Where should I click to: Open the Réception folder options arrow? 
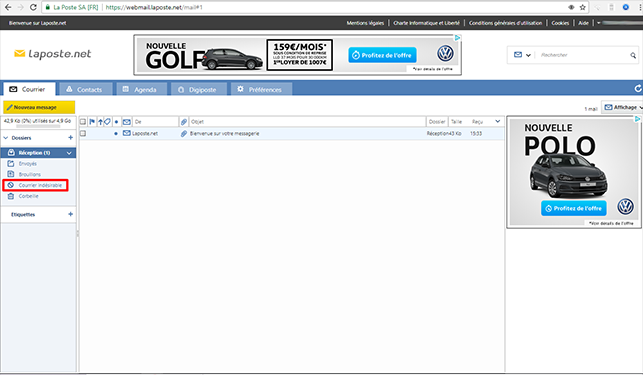click(69, 153)
